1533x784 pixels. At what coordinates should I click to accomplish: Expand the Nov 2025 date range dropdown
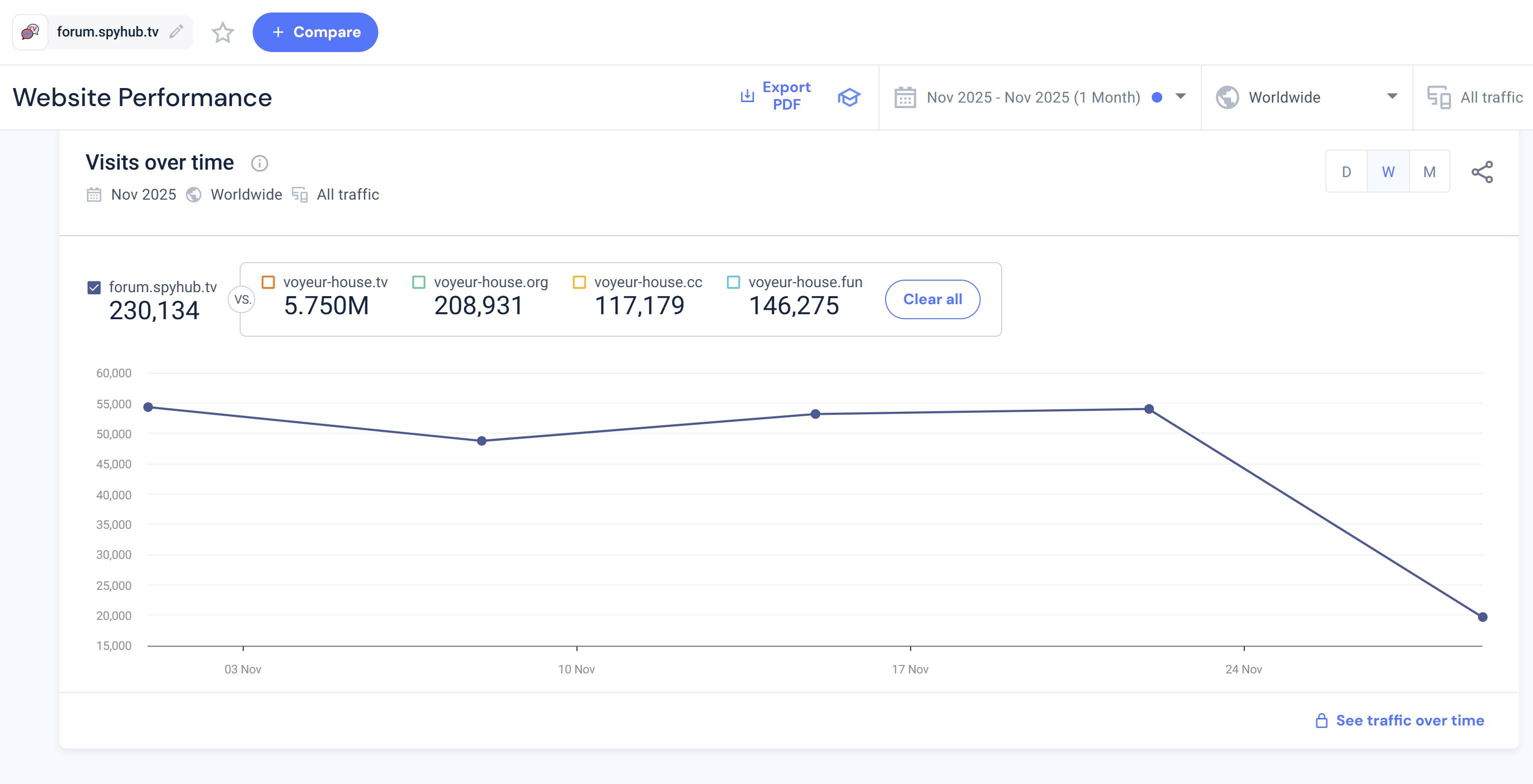(x=1181, y=97)
